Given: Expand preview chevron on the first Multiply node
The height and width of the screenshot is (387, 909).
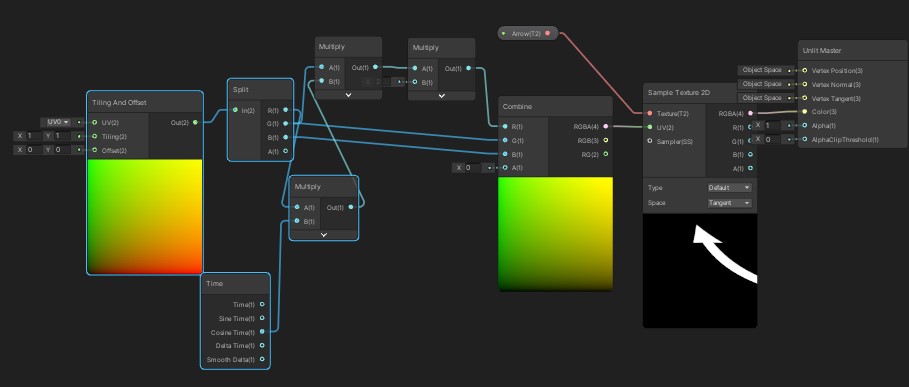Looking at the screenshot, I should pyautogui.click(x=348, y=94).
